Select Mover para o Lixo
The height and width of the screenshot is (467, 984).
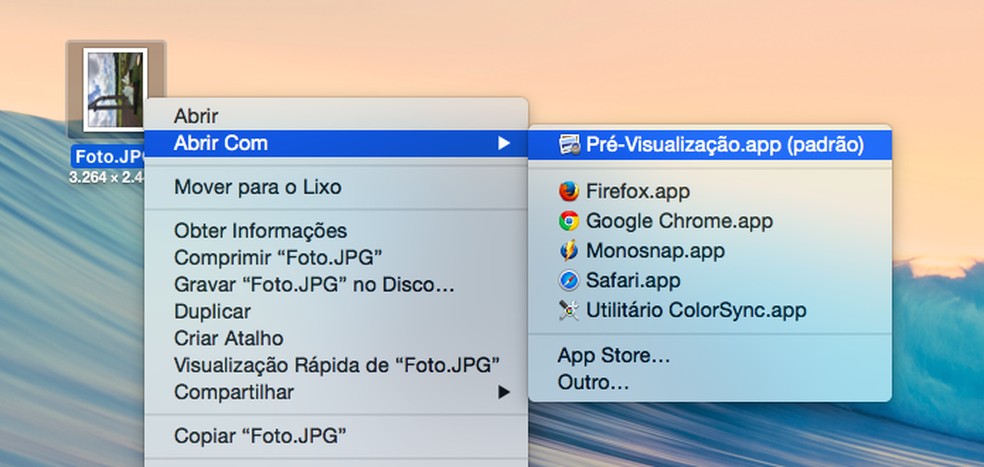[336, 187]
